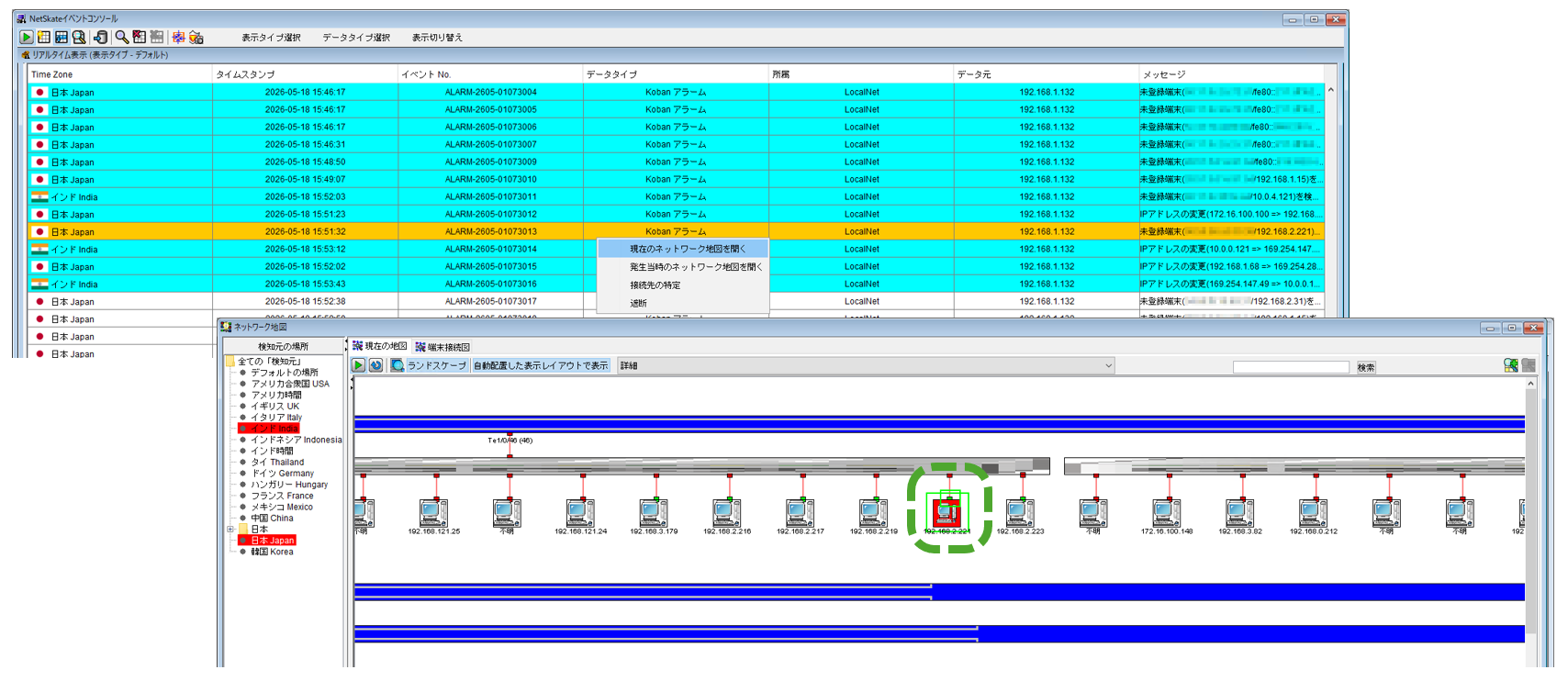The height and width of the screenshot is (681, 1568).
Task: Click the table-with-magnifier icon in Event Console toolbar
Action: click(79, 37)
